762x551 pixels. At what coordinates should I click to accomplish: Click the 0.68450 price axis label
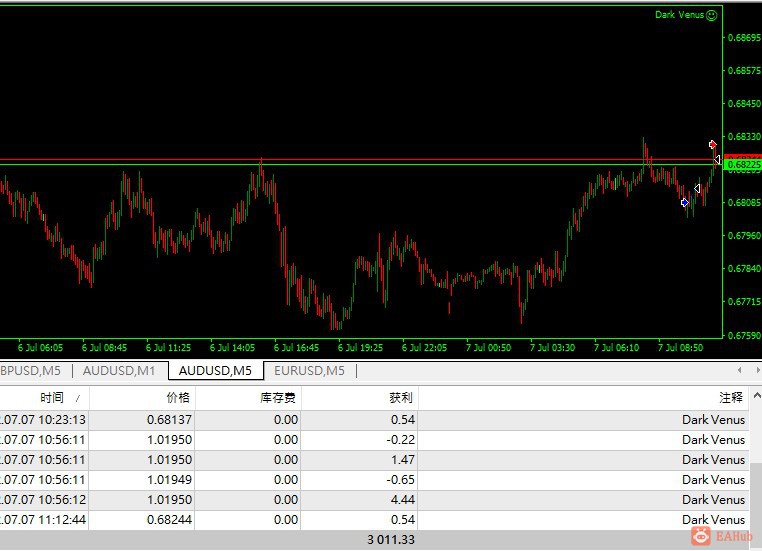point(744,103)
